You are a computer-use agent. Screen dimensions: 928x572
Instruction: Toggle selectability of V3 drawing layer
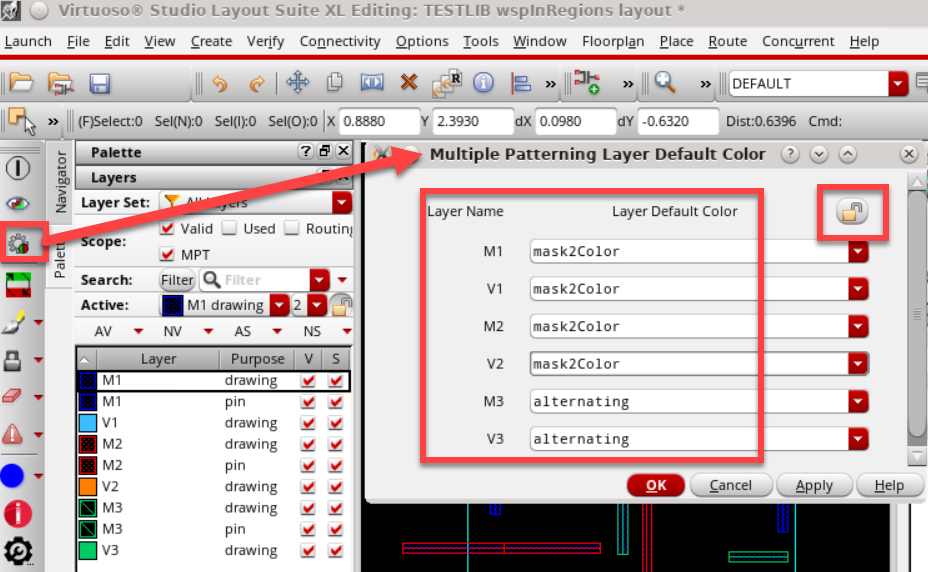(x=336, y=550)
